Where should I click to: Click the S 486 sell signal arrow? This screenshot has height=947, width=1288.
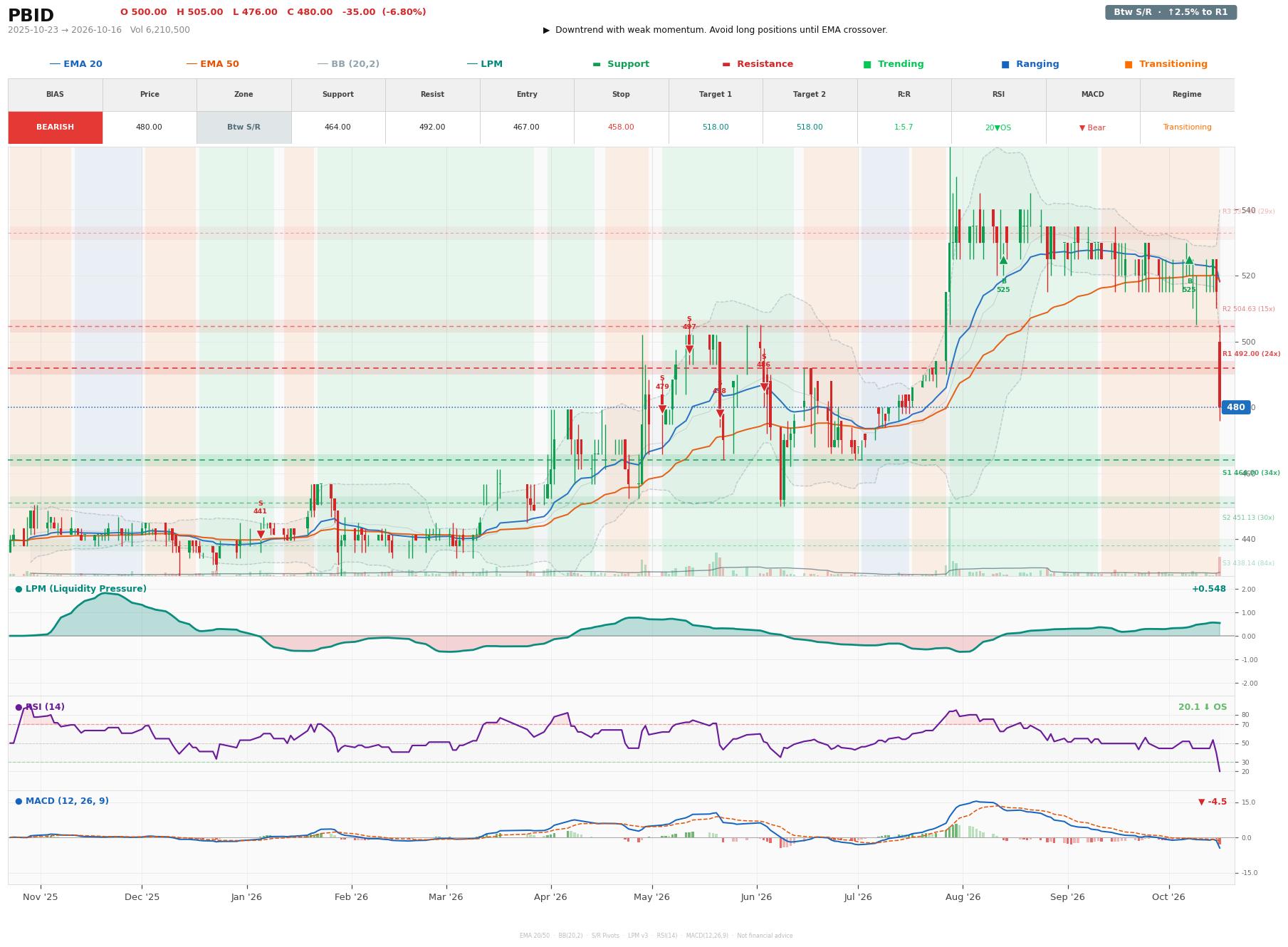tap(764, 387)
